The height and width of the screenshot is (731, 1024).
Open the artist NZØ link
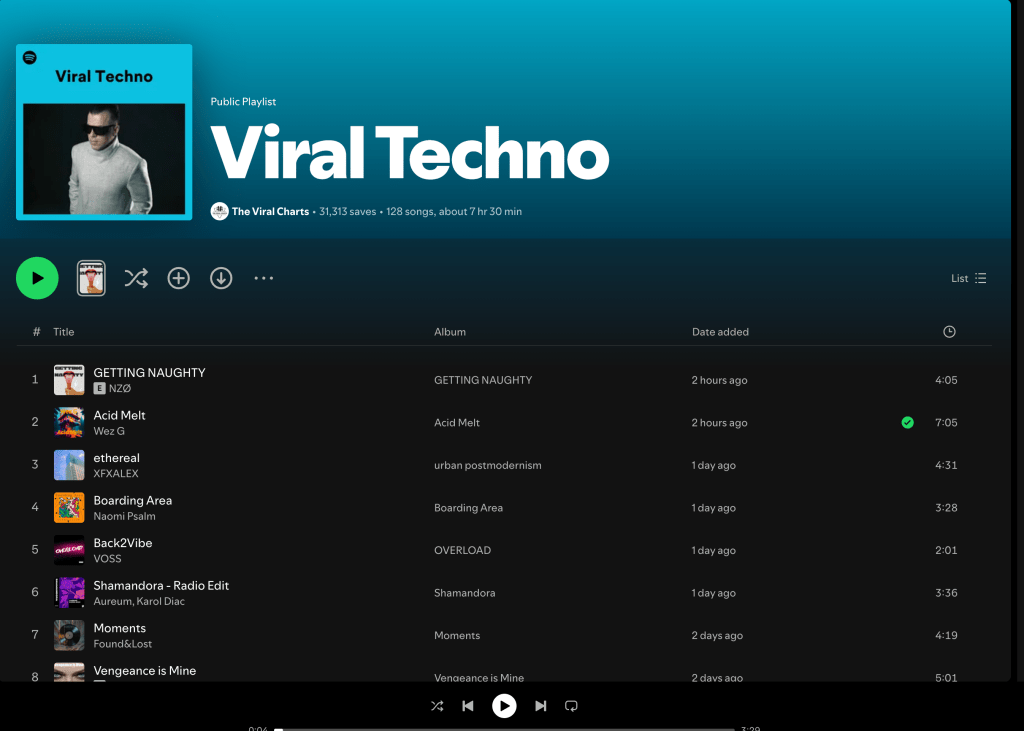click(x=120, y=389)
